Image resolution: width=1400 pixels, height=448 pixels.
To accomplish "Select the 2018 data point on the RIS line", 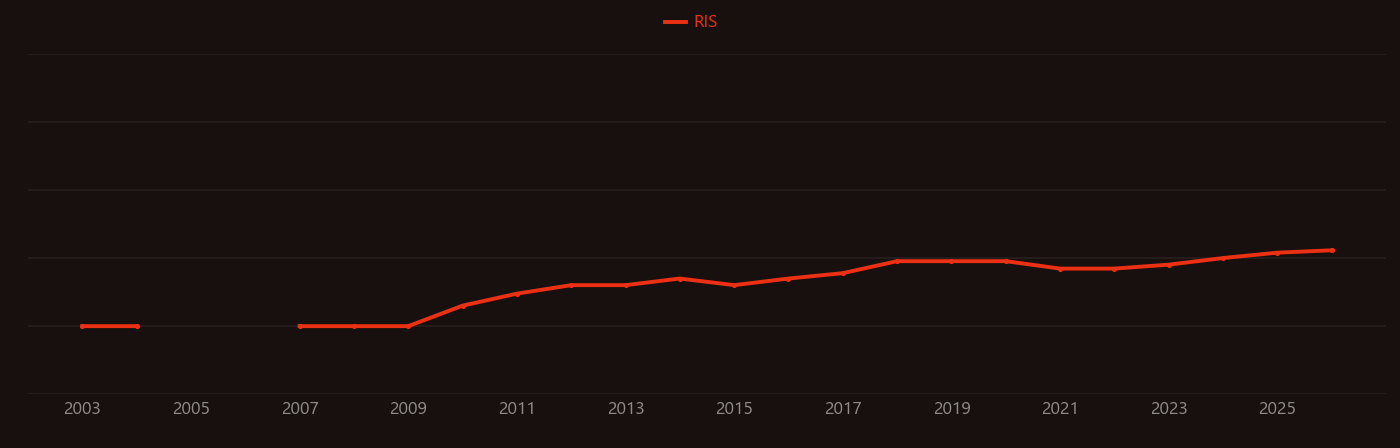I will 897,261.
